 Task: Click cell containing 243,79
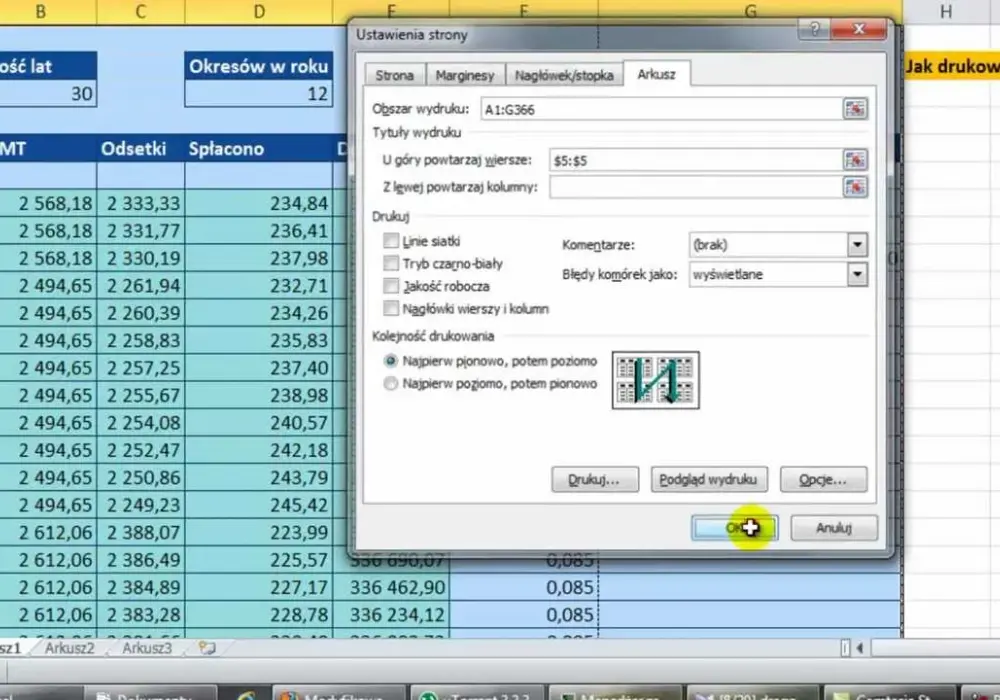(x=258, y=478)
